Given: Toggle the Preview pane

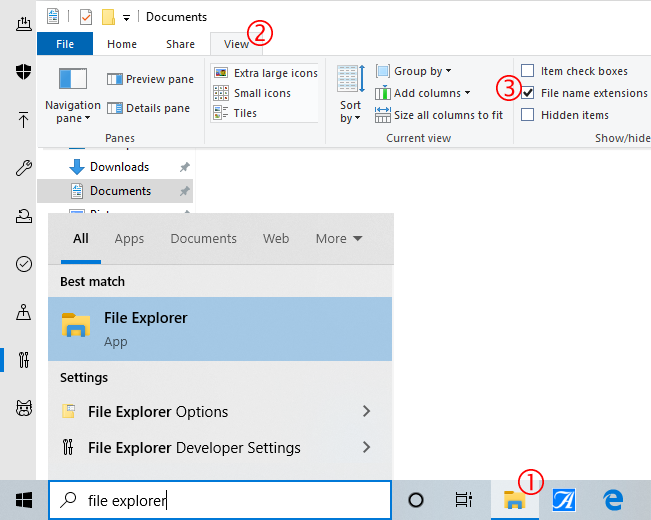Looking at the screenshot, I should [150, 79].
